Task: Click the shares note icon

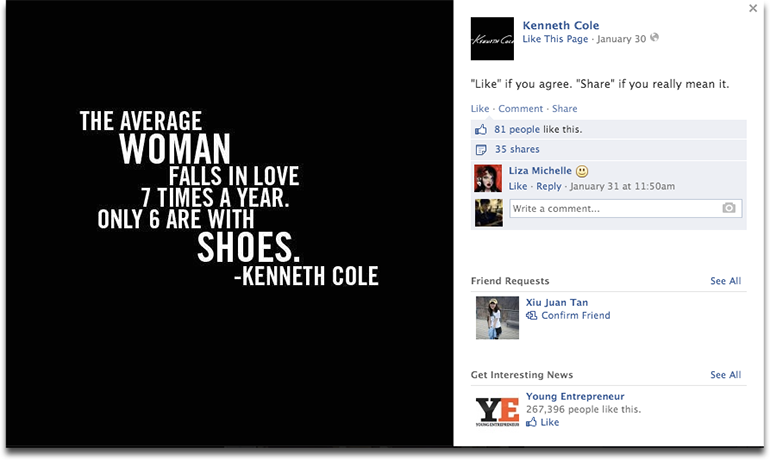Action: pyautogui.click(x=481, y=149)
